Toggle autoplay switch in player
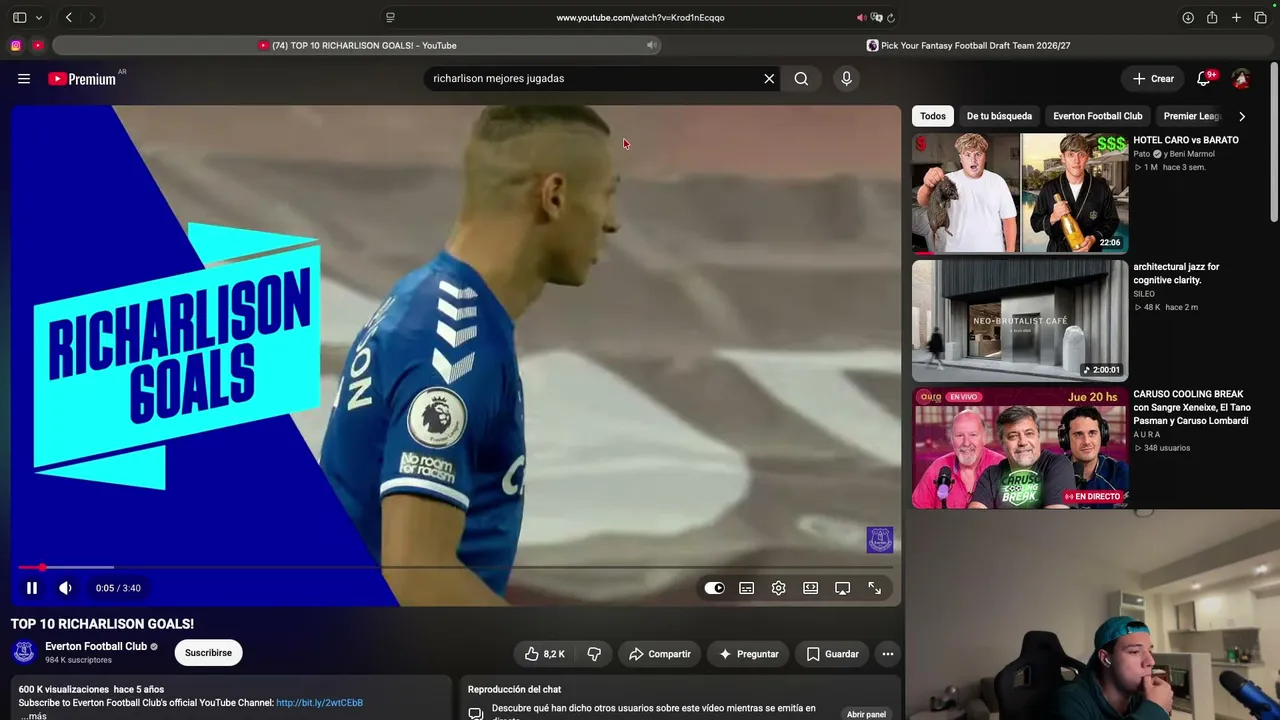The image size is (1280, 720). (714, 588)
